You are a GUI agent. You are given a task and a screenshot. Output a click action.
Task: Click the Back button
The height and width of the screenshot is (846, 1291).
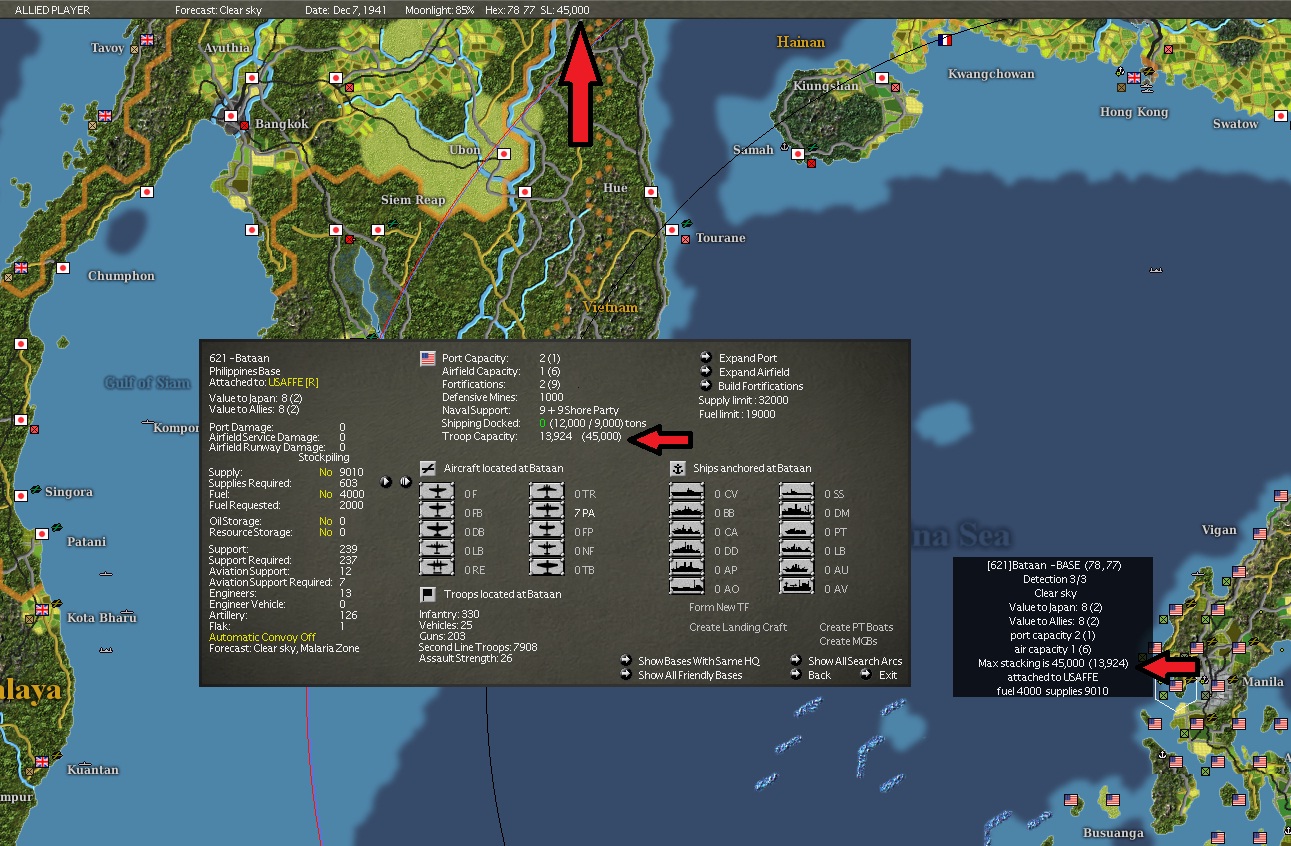tap(819, 675)
